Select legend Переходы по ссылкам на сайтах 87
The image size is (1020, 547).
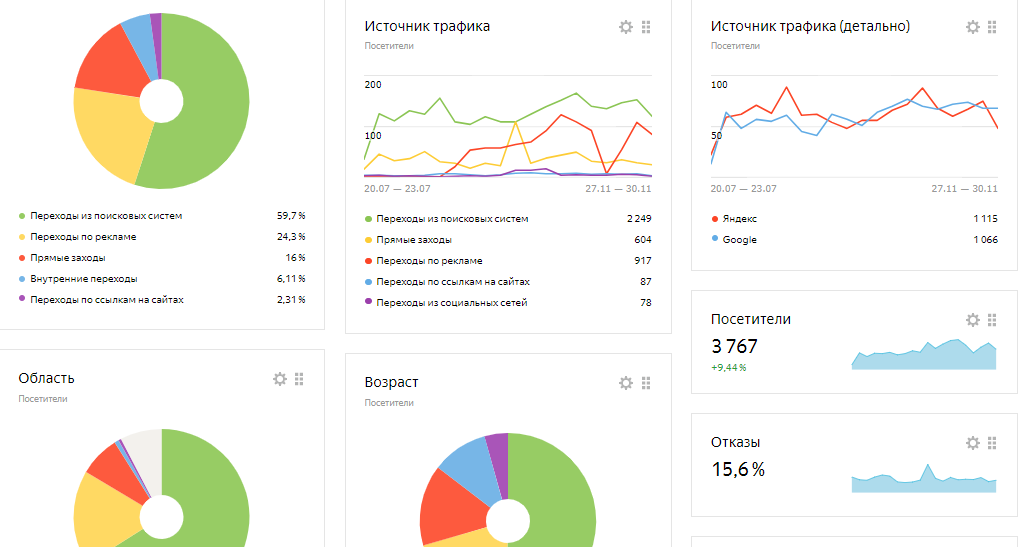tap(453, 282)
